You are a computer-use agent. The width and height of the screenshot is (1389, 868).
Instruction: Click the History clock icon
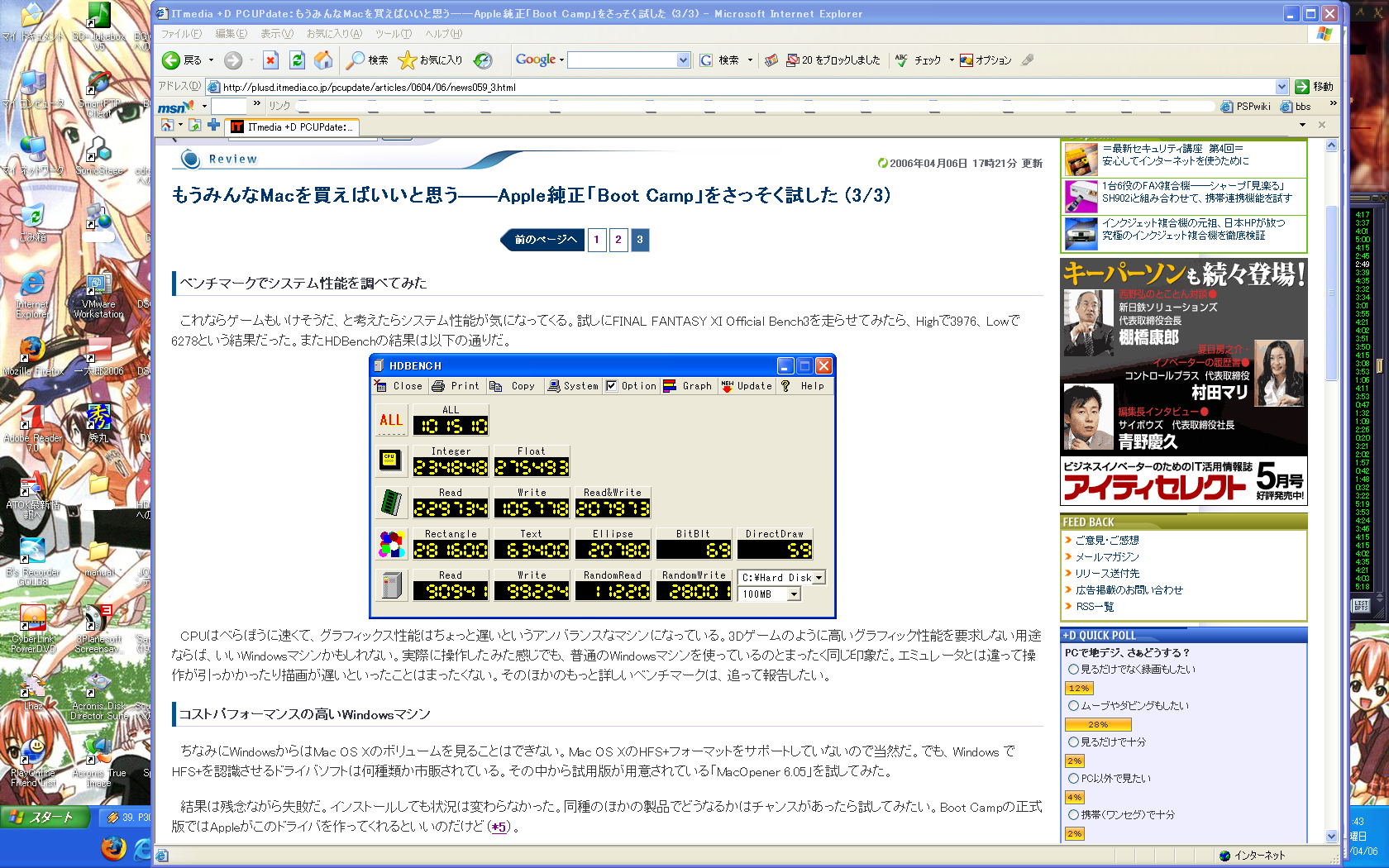point(483,60)
